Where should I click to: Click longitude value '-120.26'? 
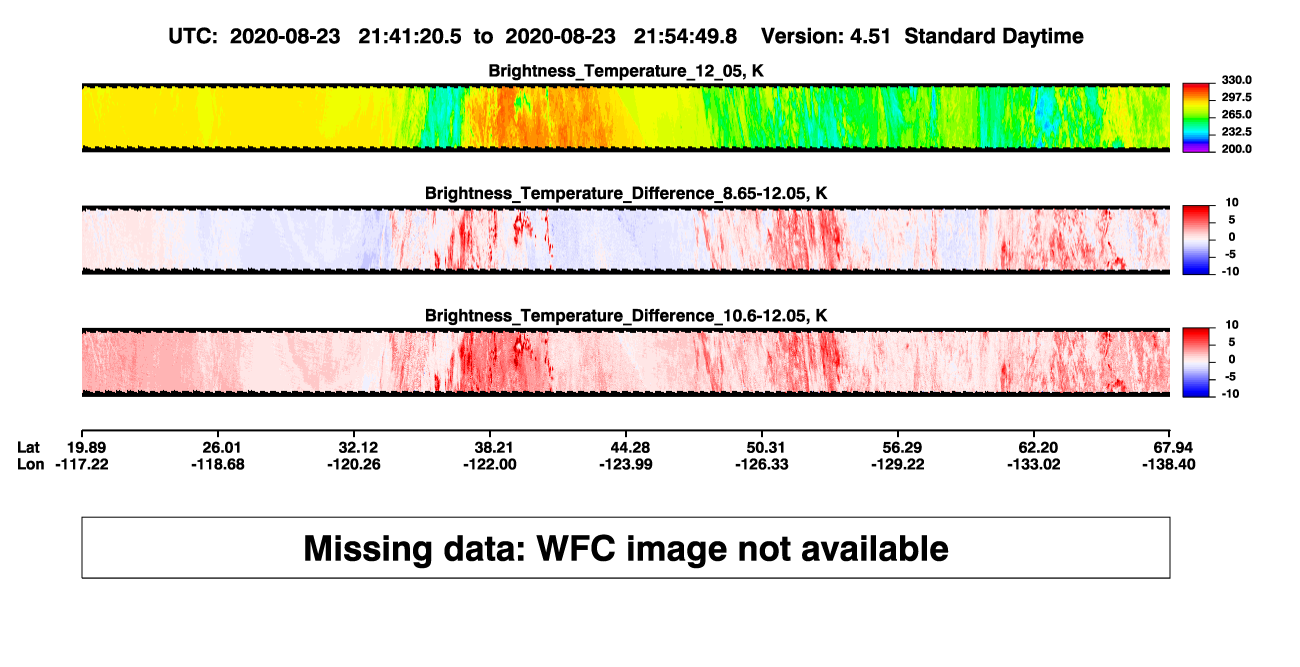(x=353, y=464)
